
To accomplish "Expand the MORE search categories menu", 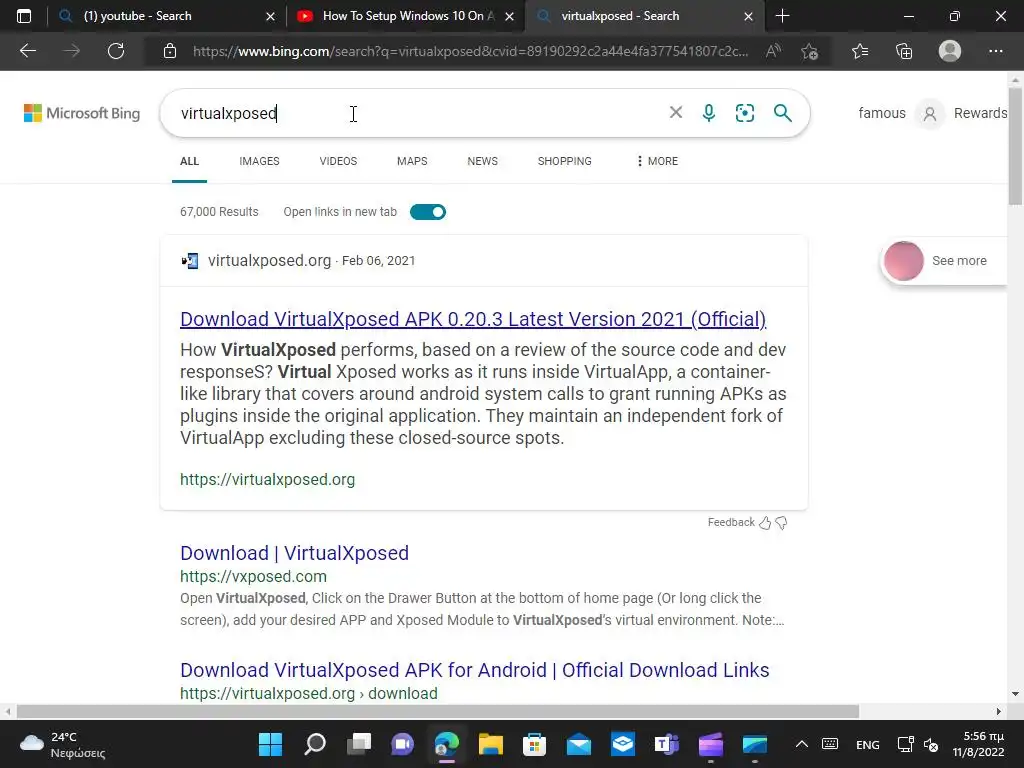I will (x=657, y=161).
